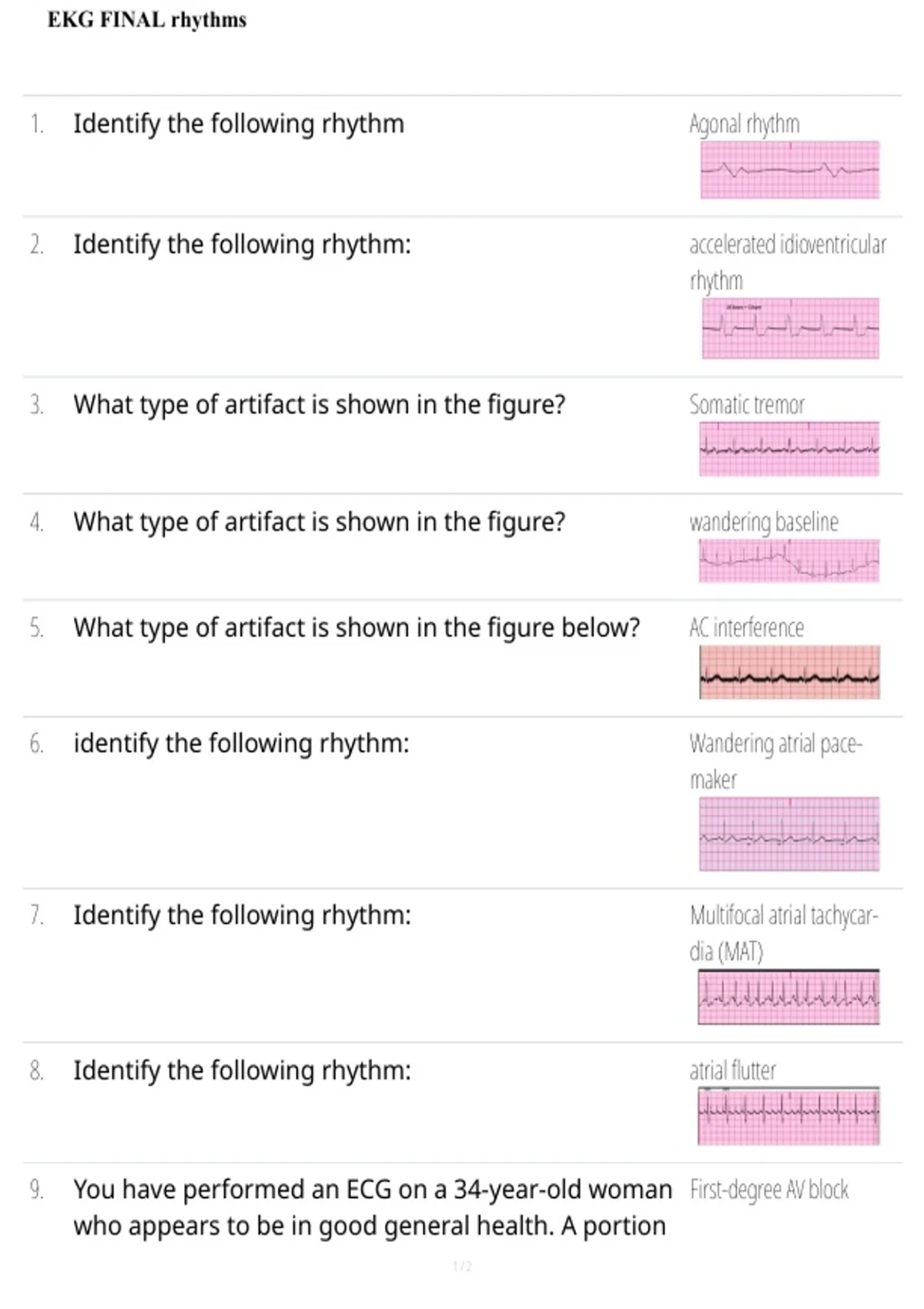Select the atrial flutter answer label
The height and width of the screenshot is (1309, 924).
[733, 1070]
